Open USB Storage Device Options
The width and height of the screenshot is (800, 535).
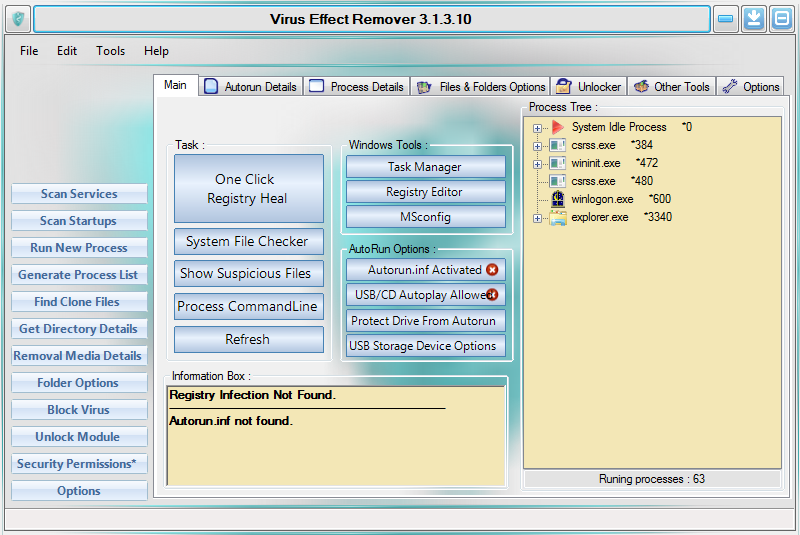pyautogui.click(x=426, y=346)
